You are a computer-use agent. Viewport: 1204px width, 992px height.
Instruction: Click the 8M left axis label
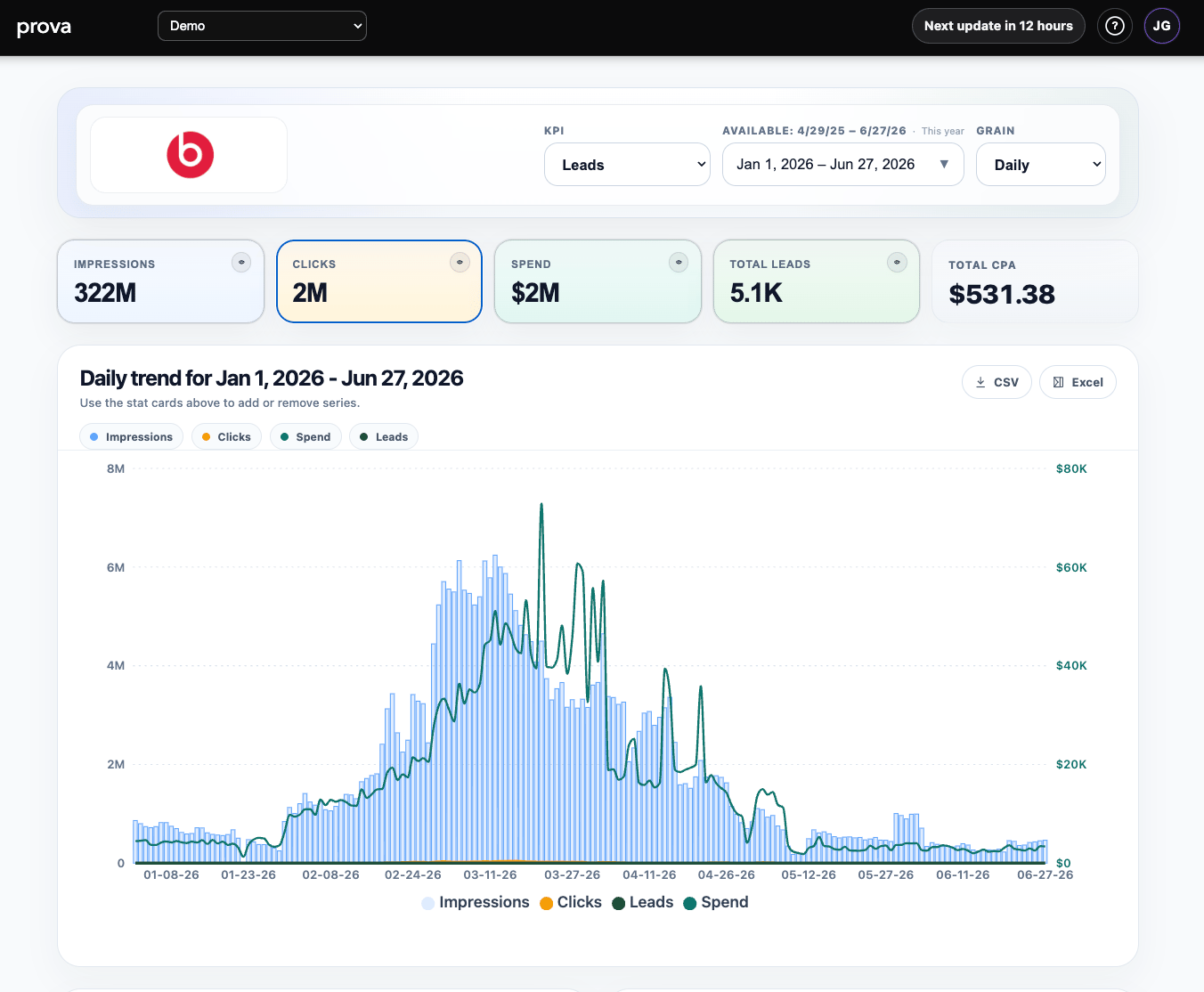click(116, 469)
